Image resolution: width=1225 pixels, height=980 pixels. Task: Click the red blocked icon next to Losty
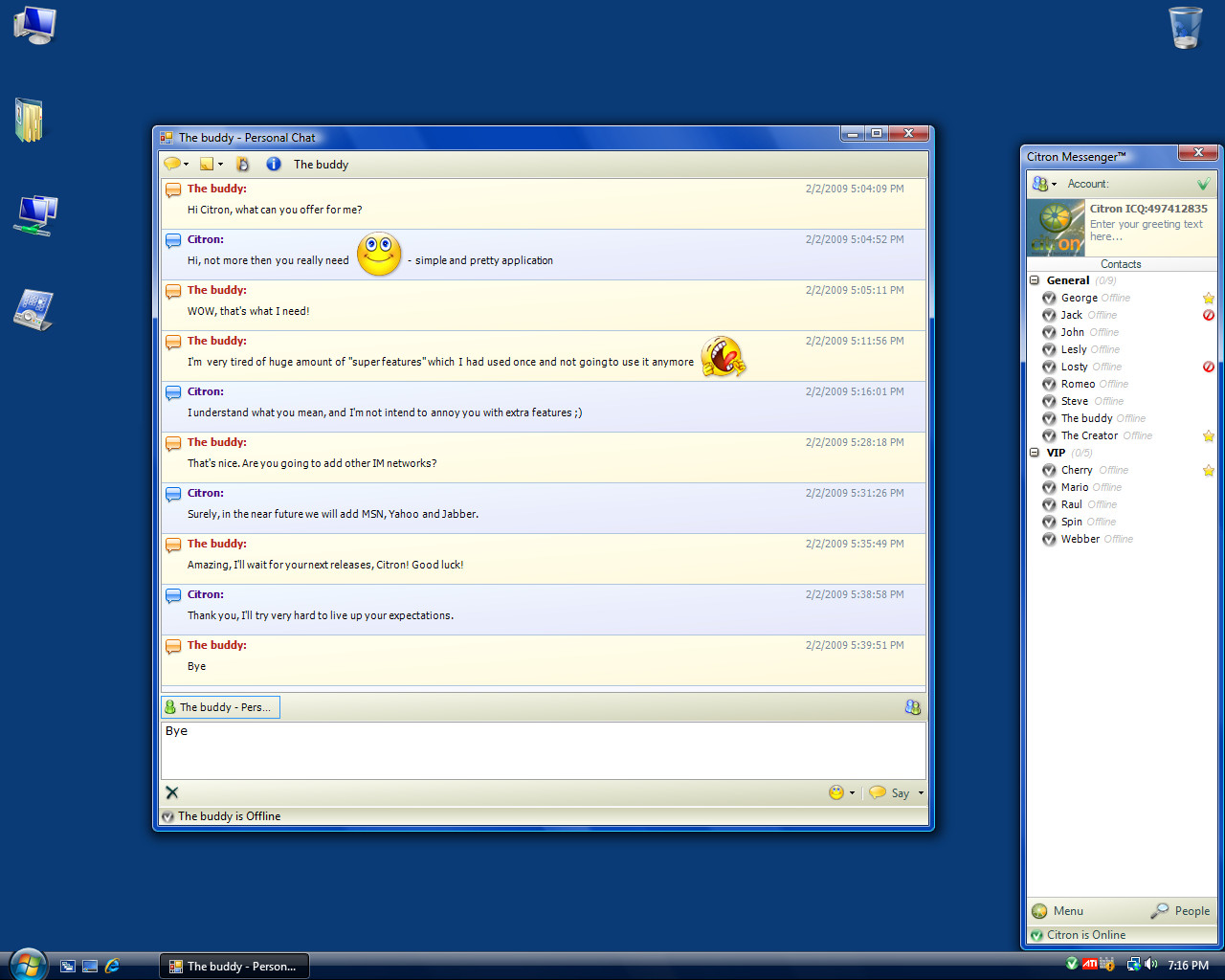click(1209, 367)
